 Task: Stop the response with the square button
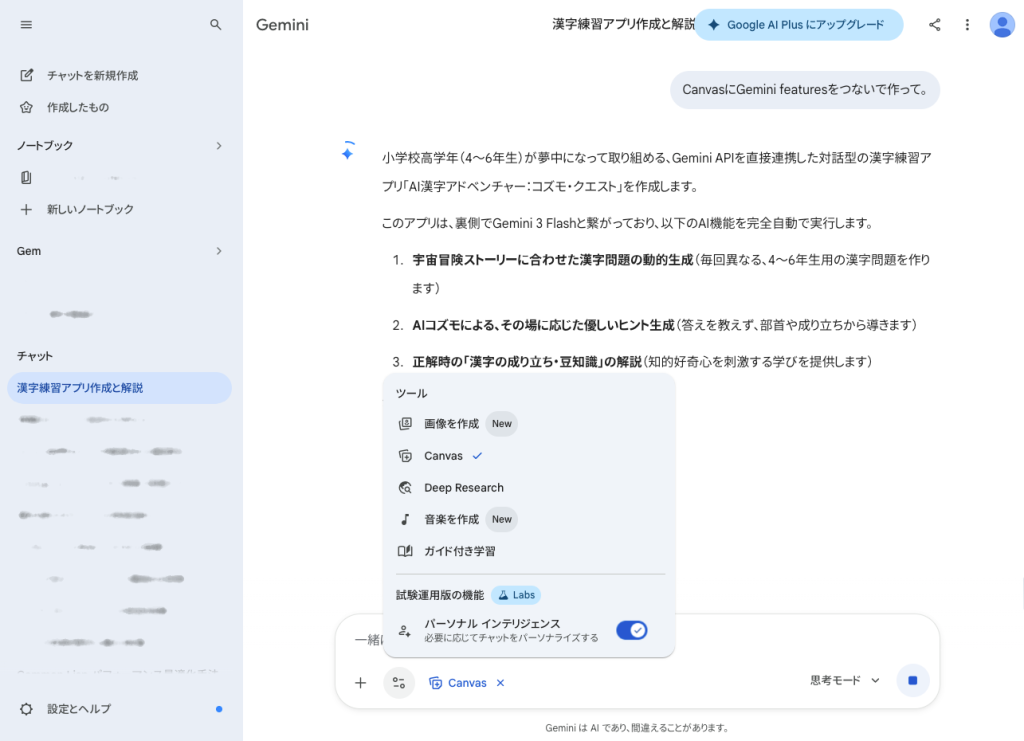coord(912,680)
